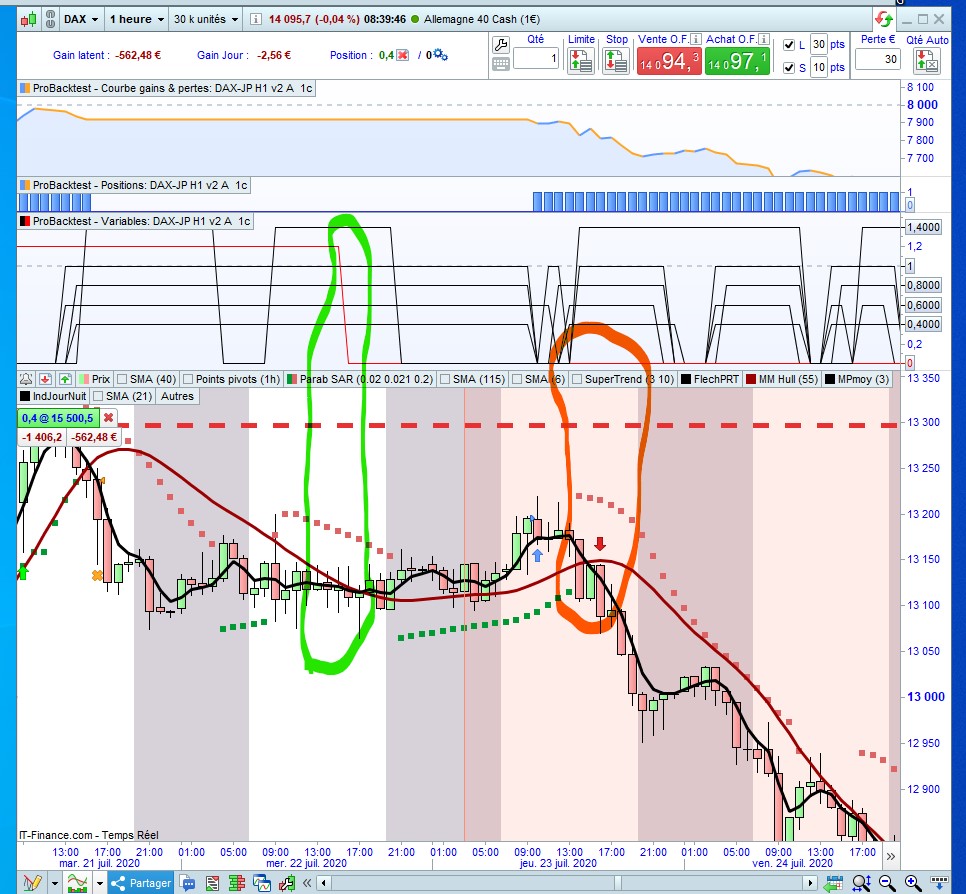Toggle the S 10 pts checkbox
The width and height of the screenshot is (966, 894).
[x=789, y=67]
